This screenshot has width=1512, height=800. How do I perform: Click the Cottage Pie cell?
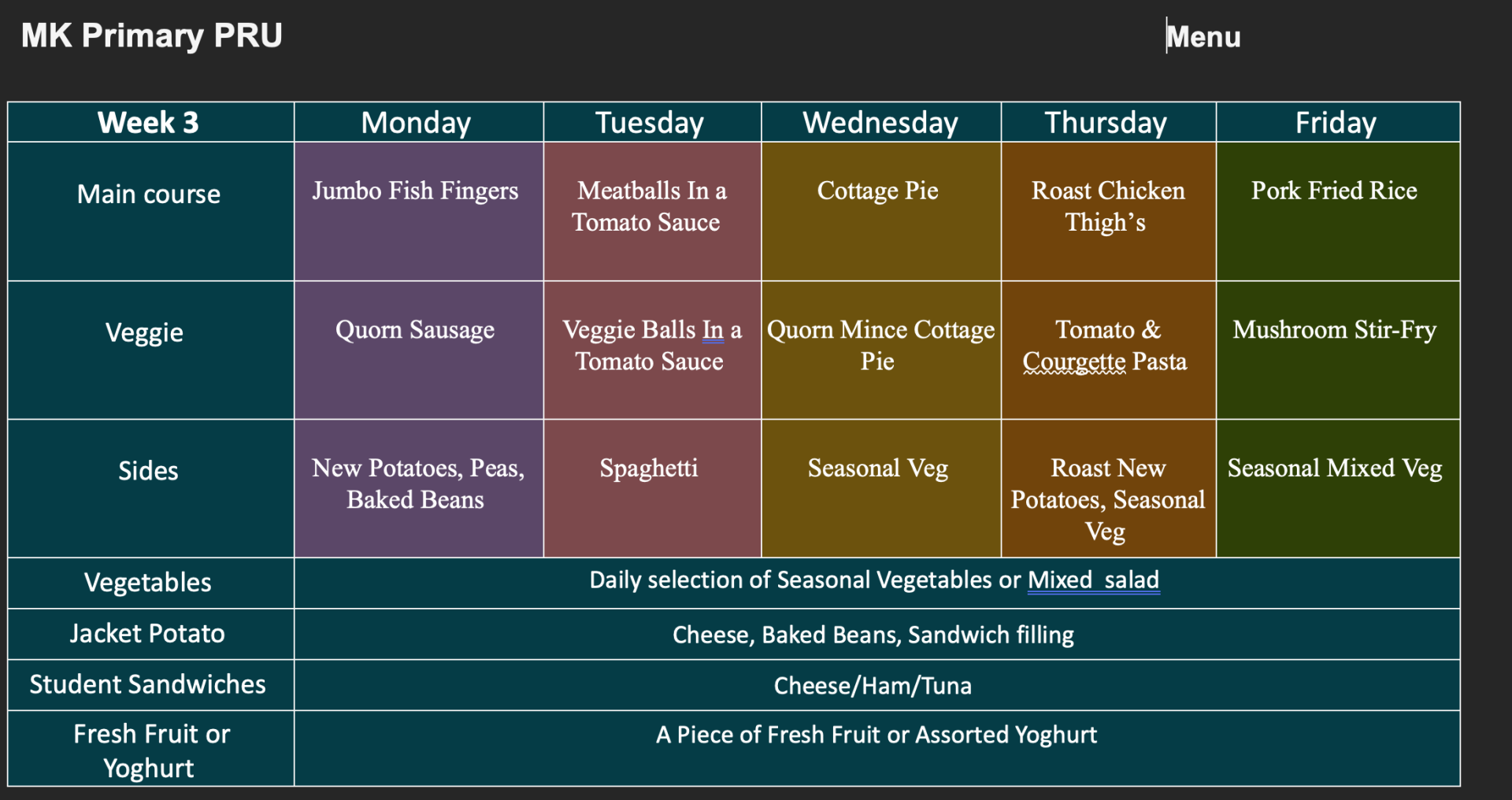[880, 211]
